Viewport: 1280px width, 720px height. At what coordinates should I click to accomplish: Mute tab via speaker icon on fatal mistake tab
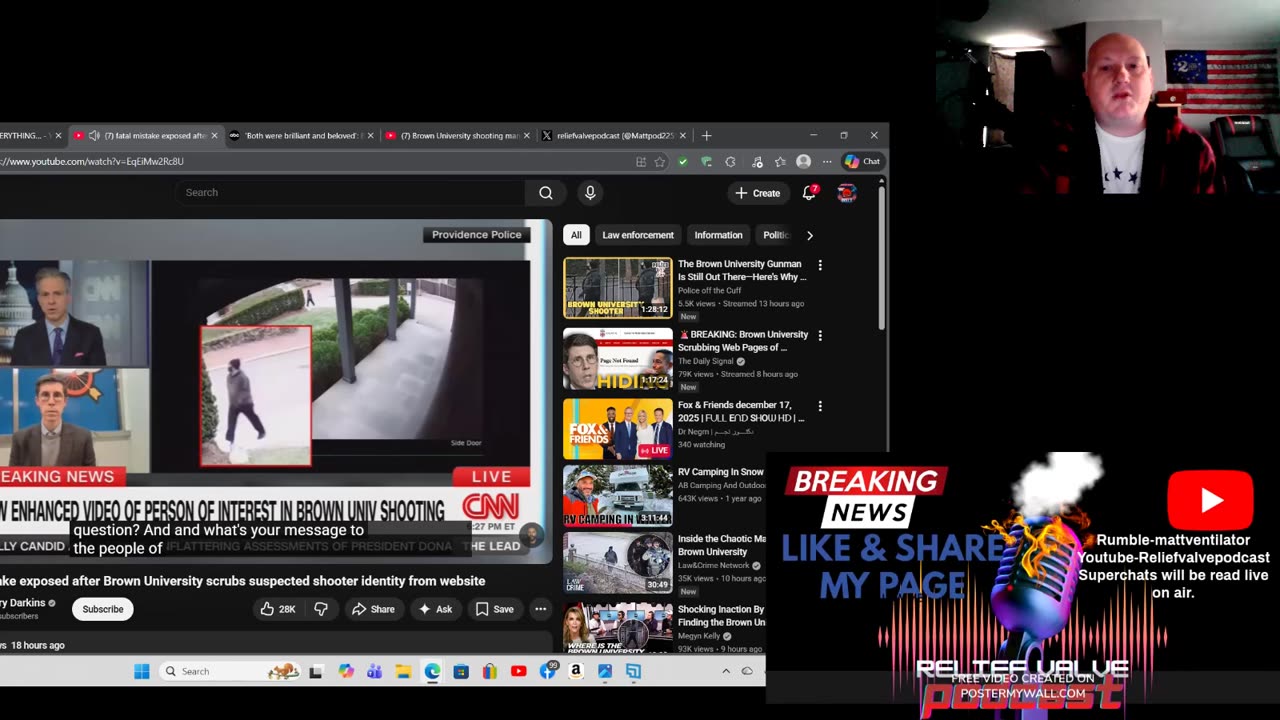coord(94,135)
